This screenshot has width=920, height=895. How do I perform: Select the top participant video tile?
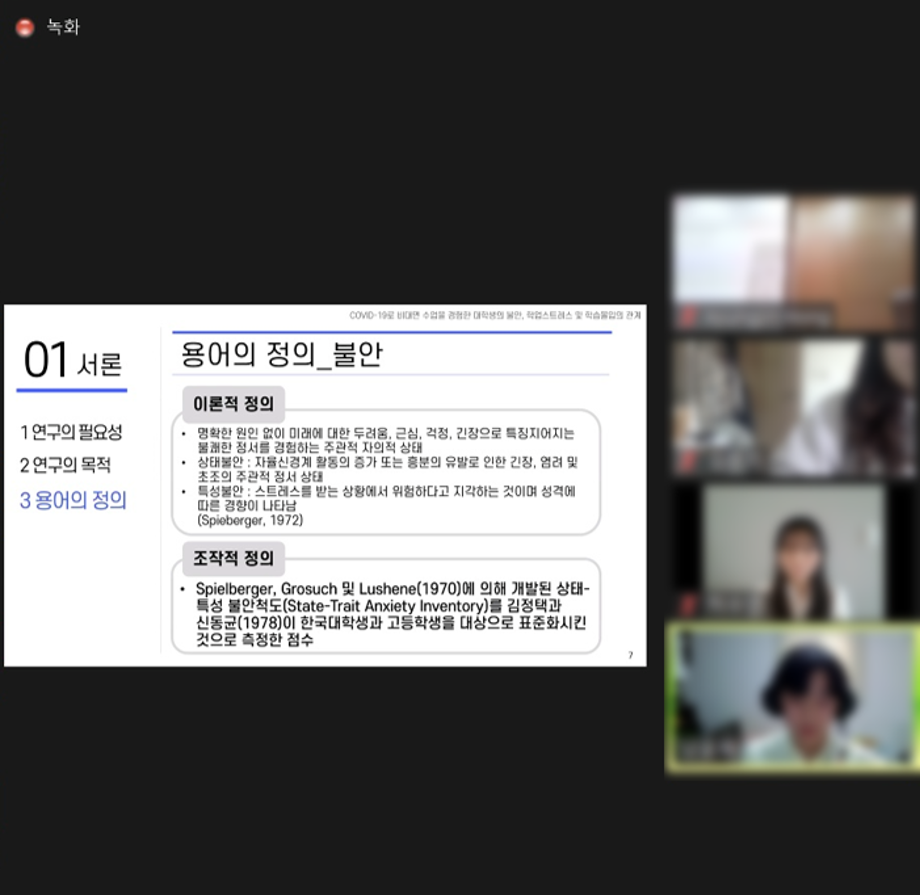793,262
